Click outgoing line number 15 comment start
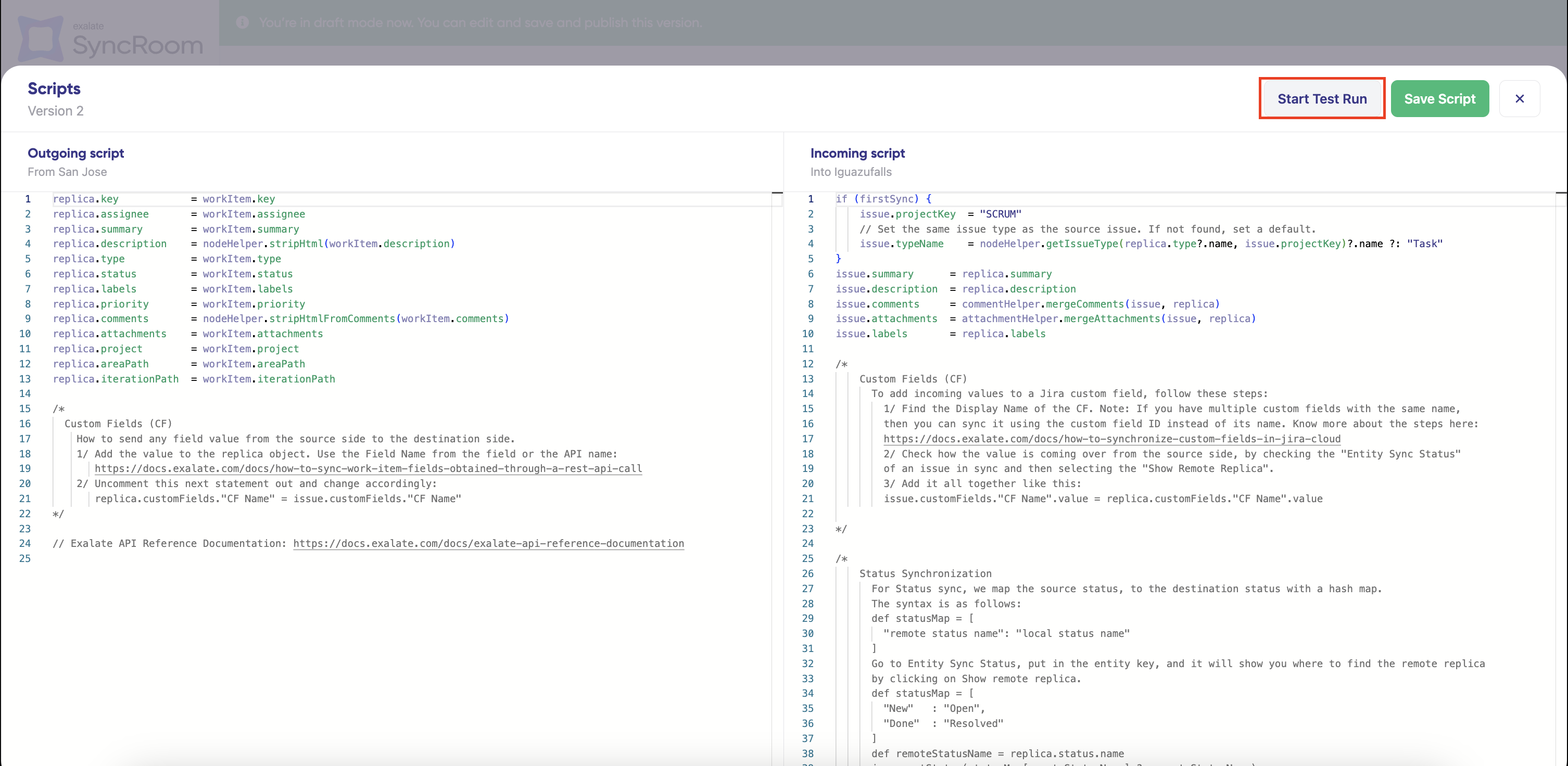 [x=24, y=409]
